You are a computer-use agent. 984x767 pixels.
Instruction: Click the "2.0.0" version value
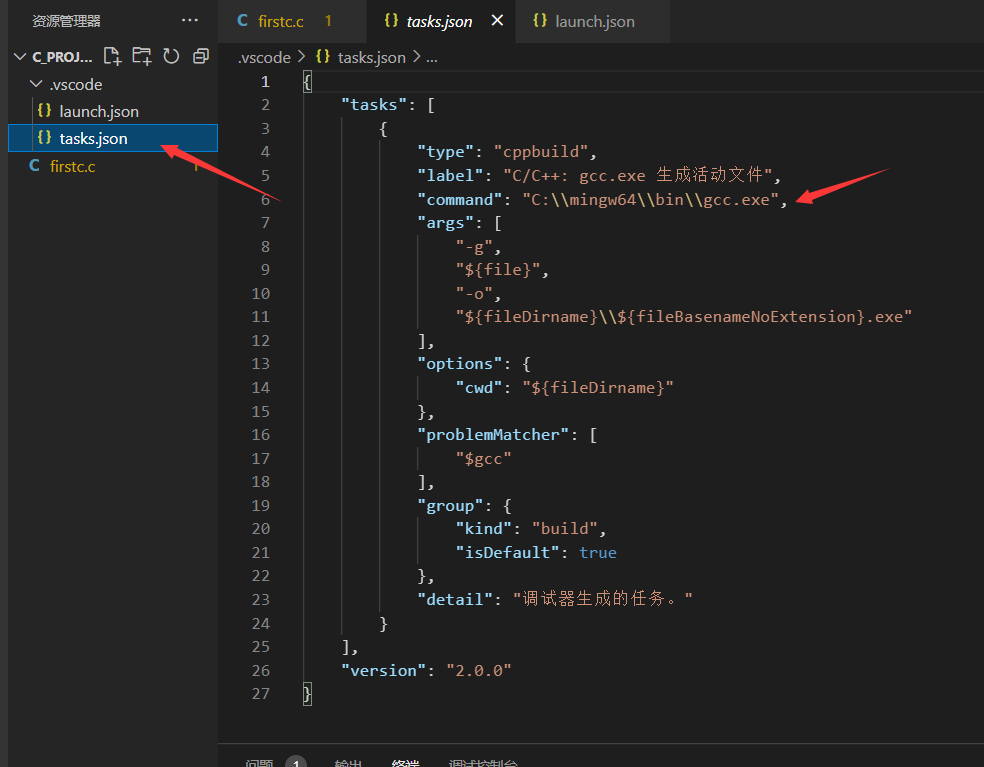[x=479, y=671]
